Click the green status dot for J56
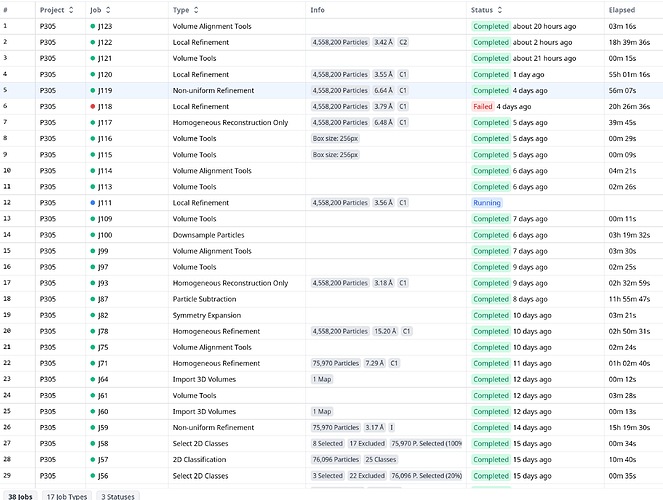The width and height of the screenshot is (663, 500). click(93, 476)
